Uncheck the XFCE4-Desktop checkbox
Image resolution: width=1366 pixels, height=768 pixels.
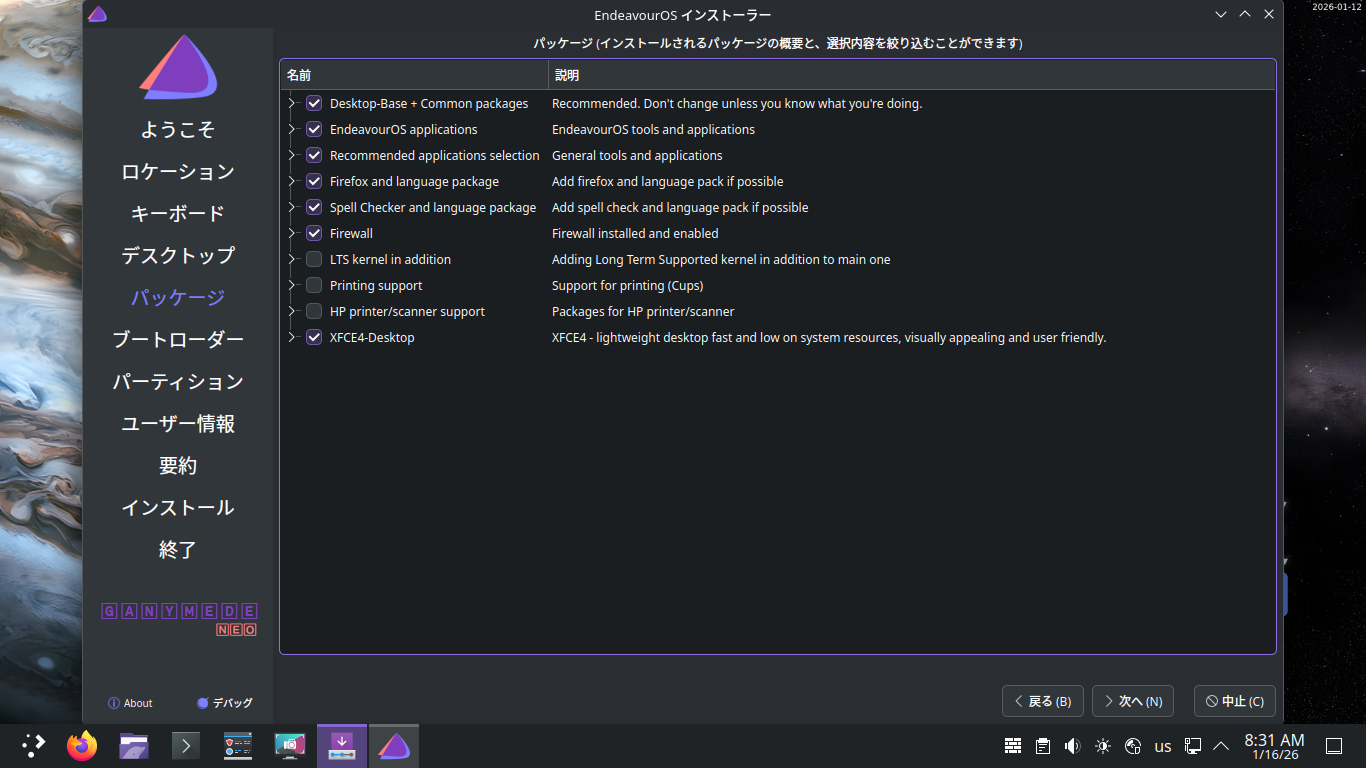[314, 337]
